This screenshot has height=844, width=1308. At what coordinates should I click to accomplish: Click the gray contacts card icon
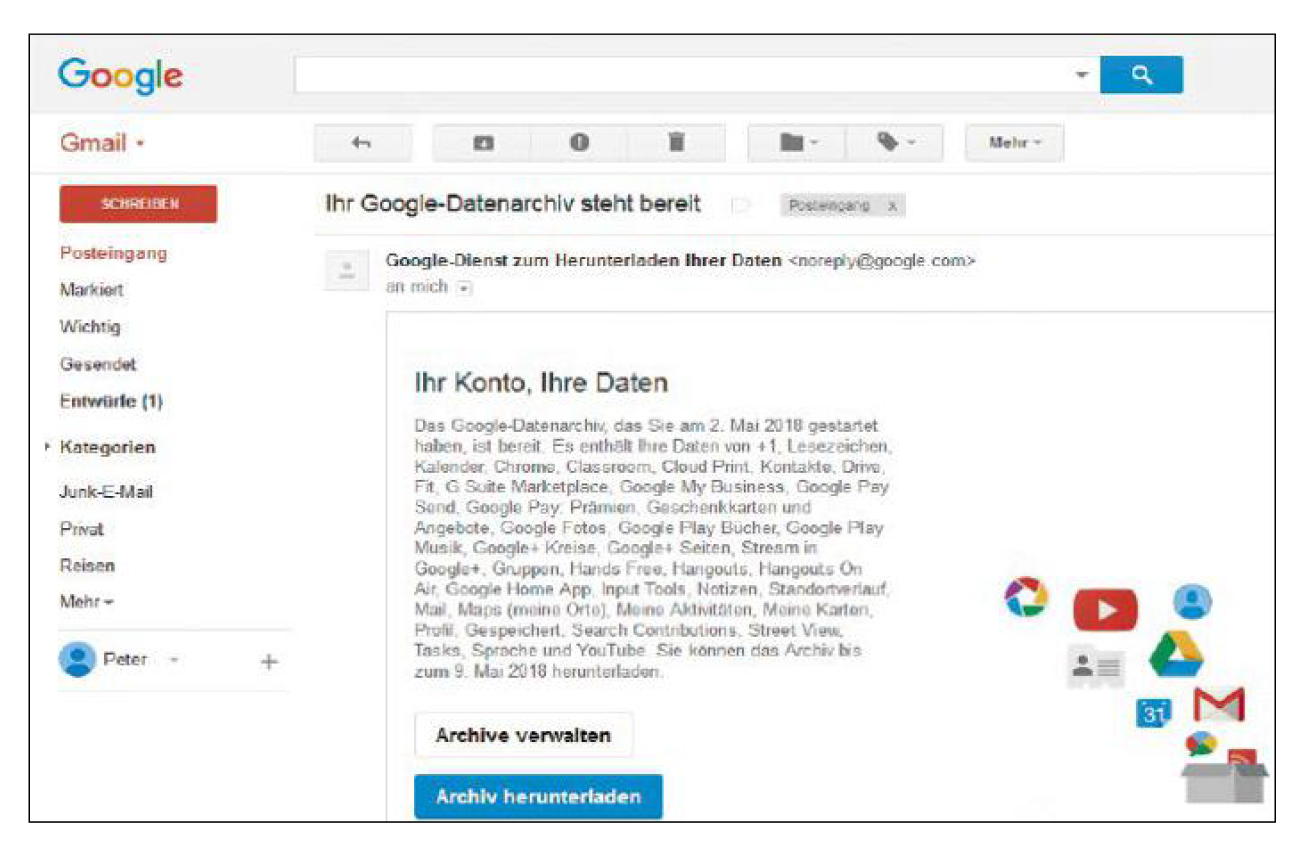click(x=1097, y=666)
